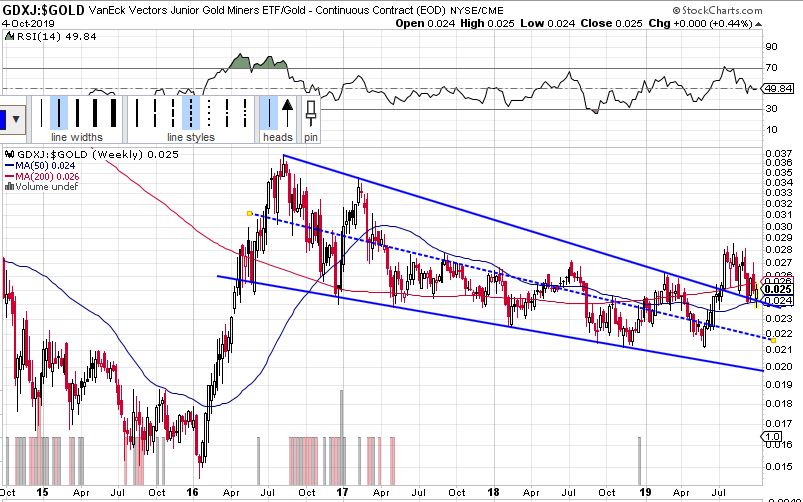
Task: Click the 0.025 last price tag
Action: pos(778,289)
